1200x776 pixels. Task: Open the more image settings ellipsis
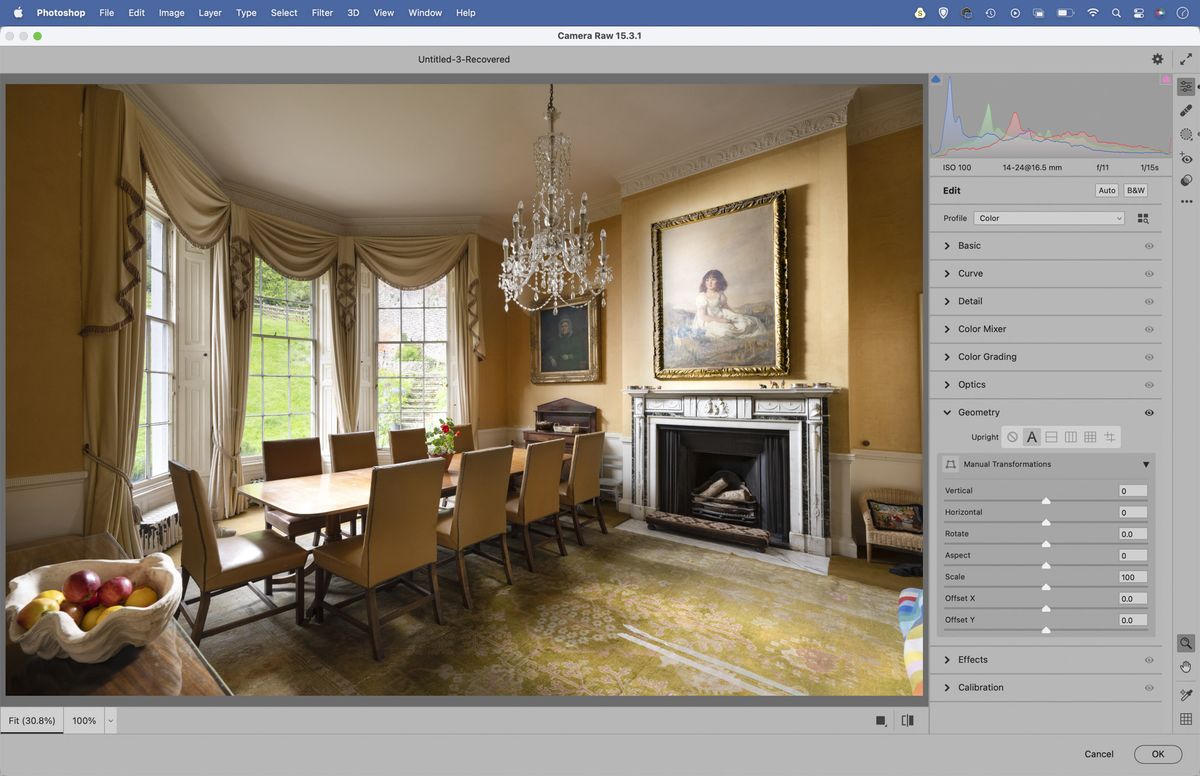click(x=1186, y=202)
